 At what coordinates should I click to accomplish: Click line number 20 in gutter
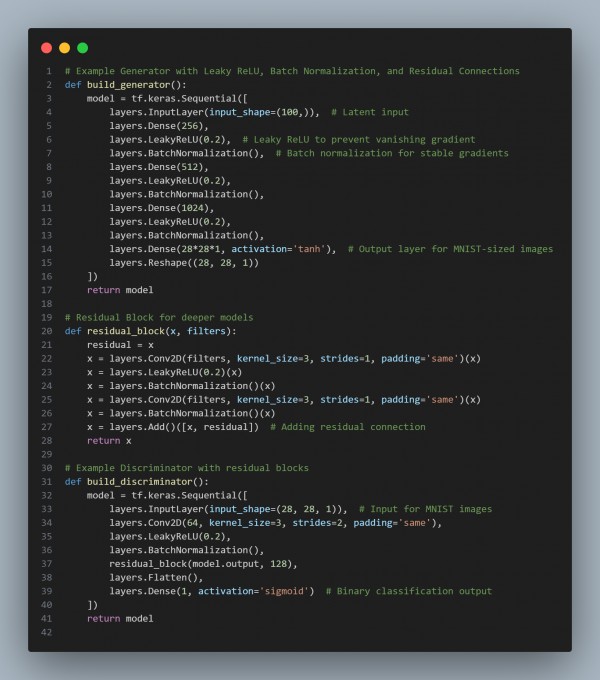(x=46, y=331)
